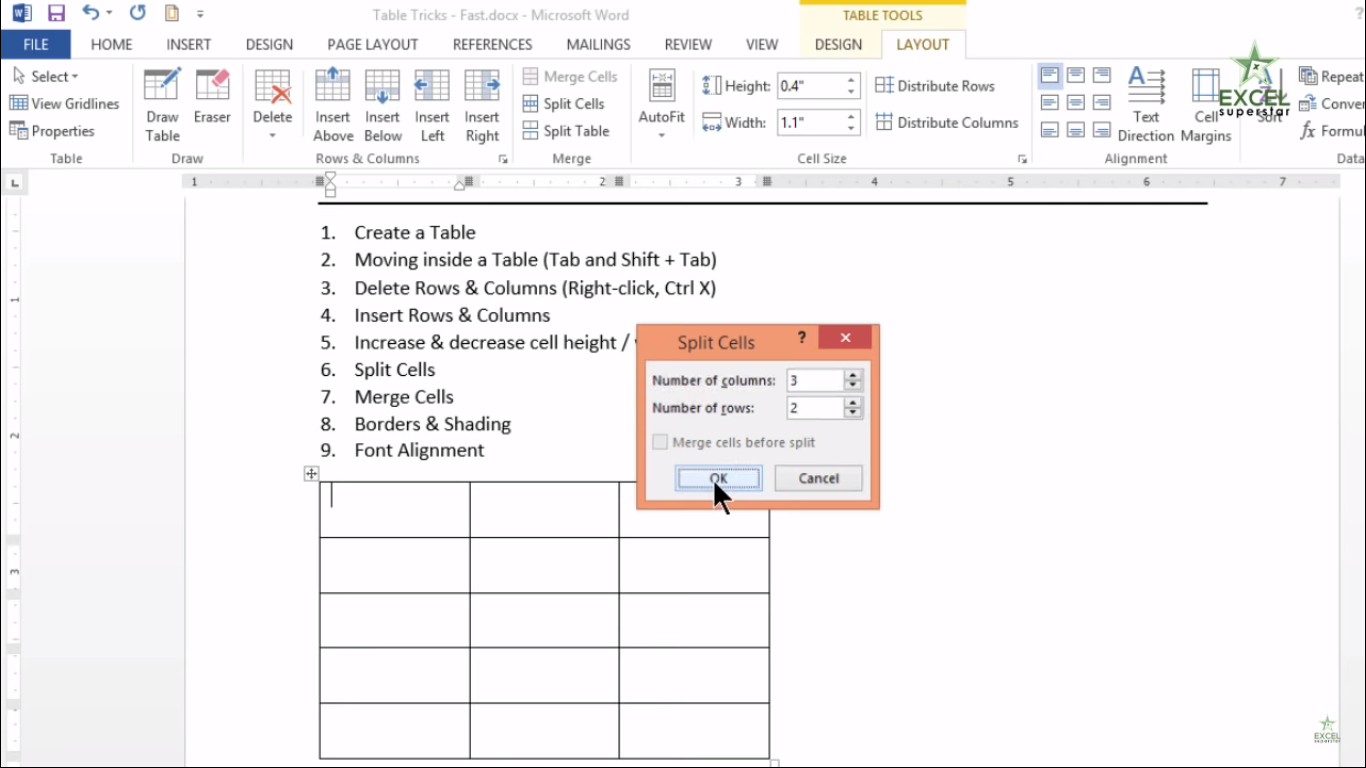Image resolution: width=1366 pixels, height=768 pixels.
Task: Click the Number of rows field
Action: click(815, 408)
